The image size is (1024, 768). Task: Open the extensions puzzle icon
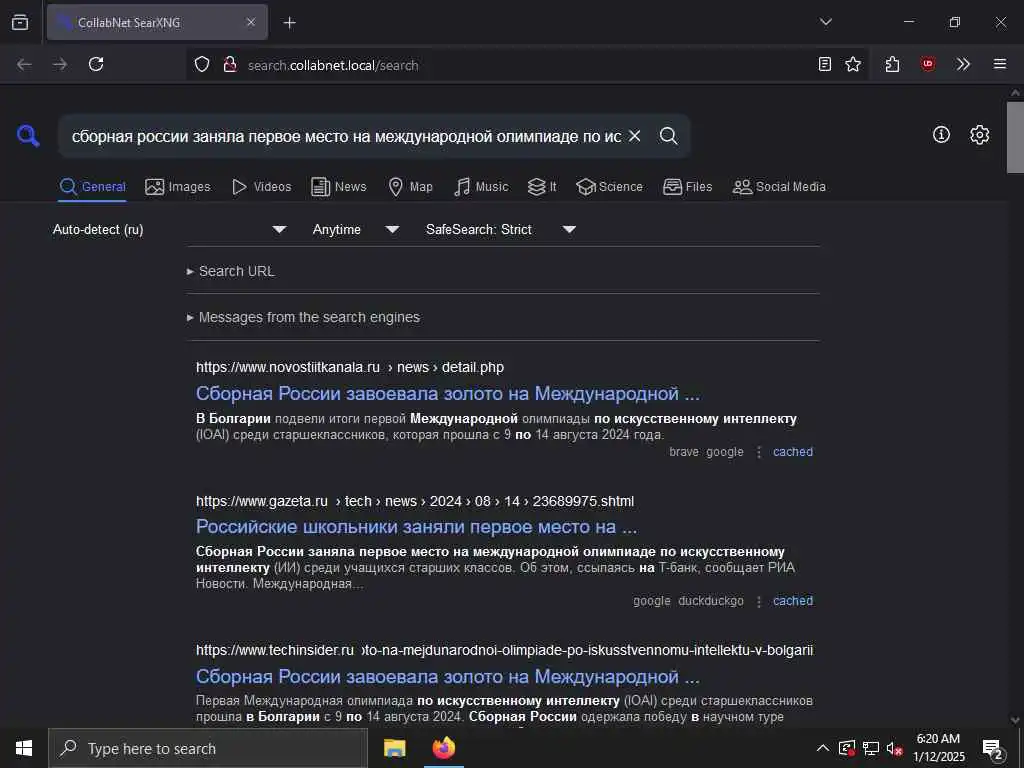892,64
